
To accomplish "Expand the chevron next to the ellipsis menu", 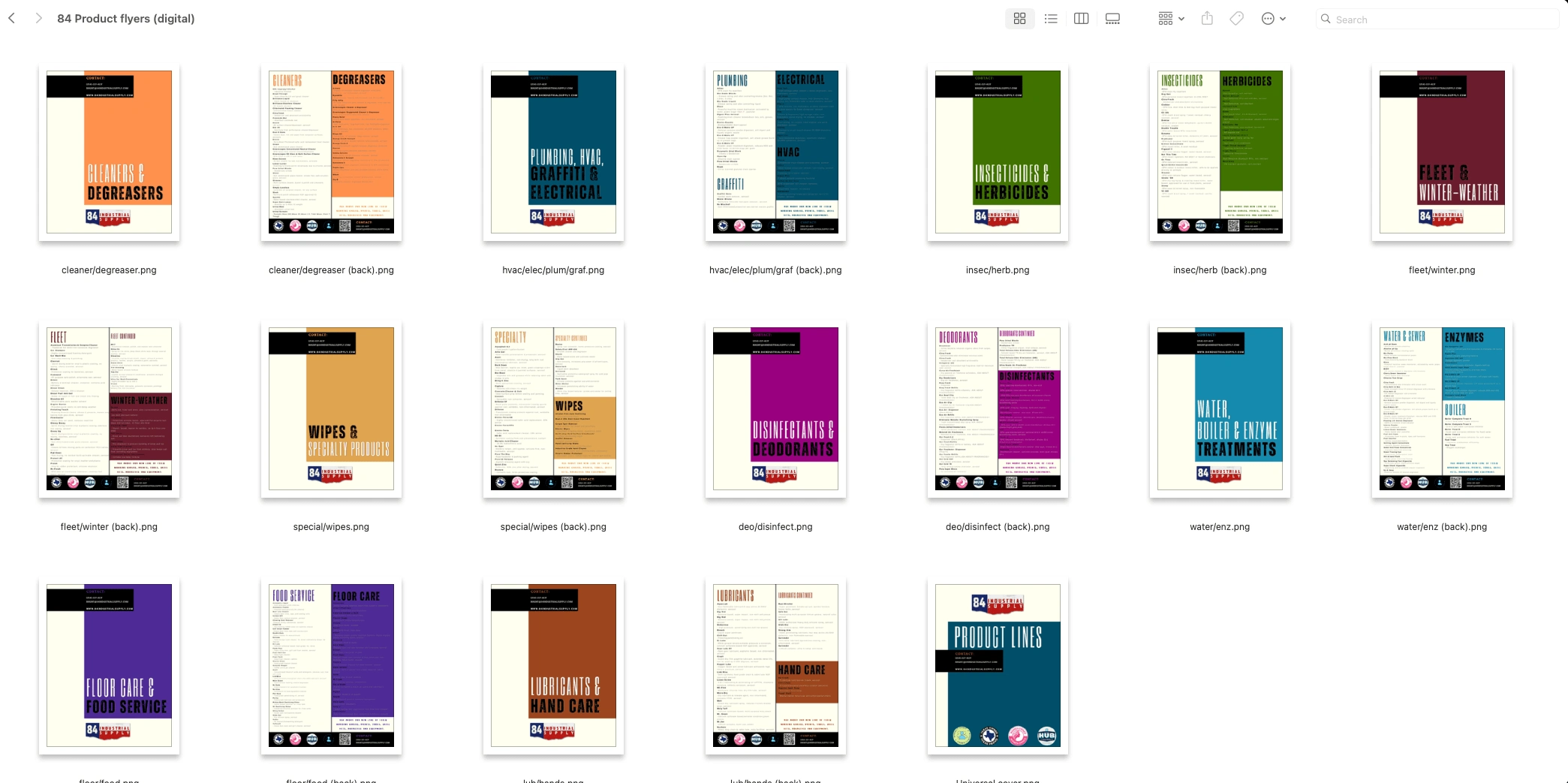I will coord(1282,18).
